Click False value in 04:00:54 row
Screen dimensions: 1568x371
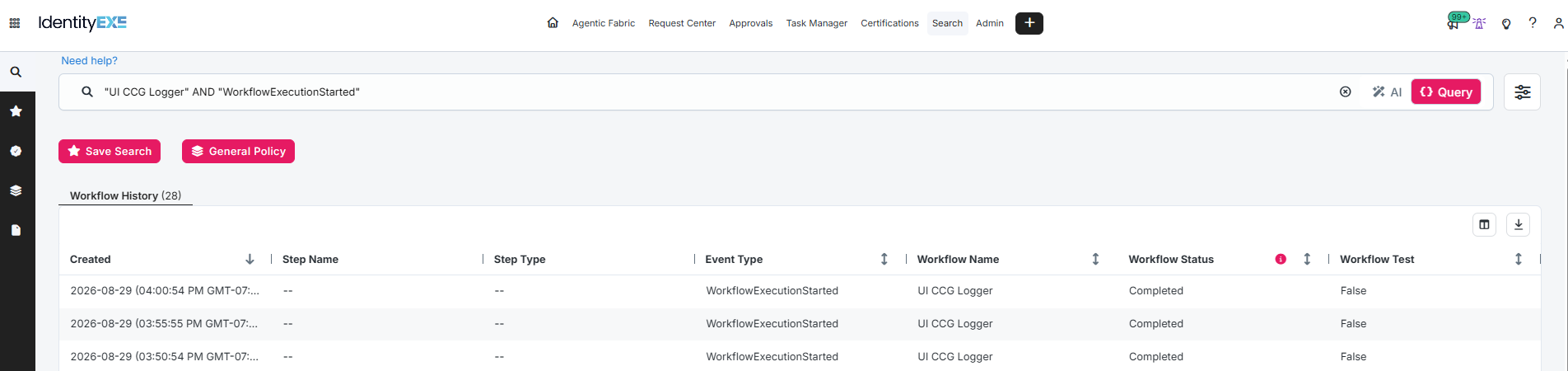pos(1353,291)
